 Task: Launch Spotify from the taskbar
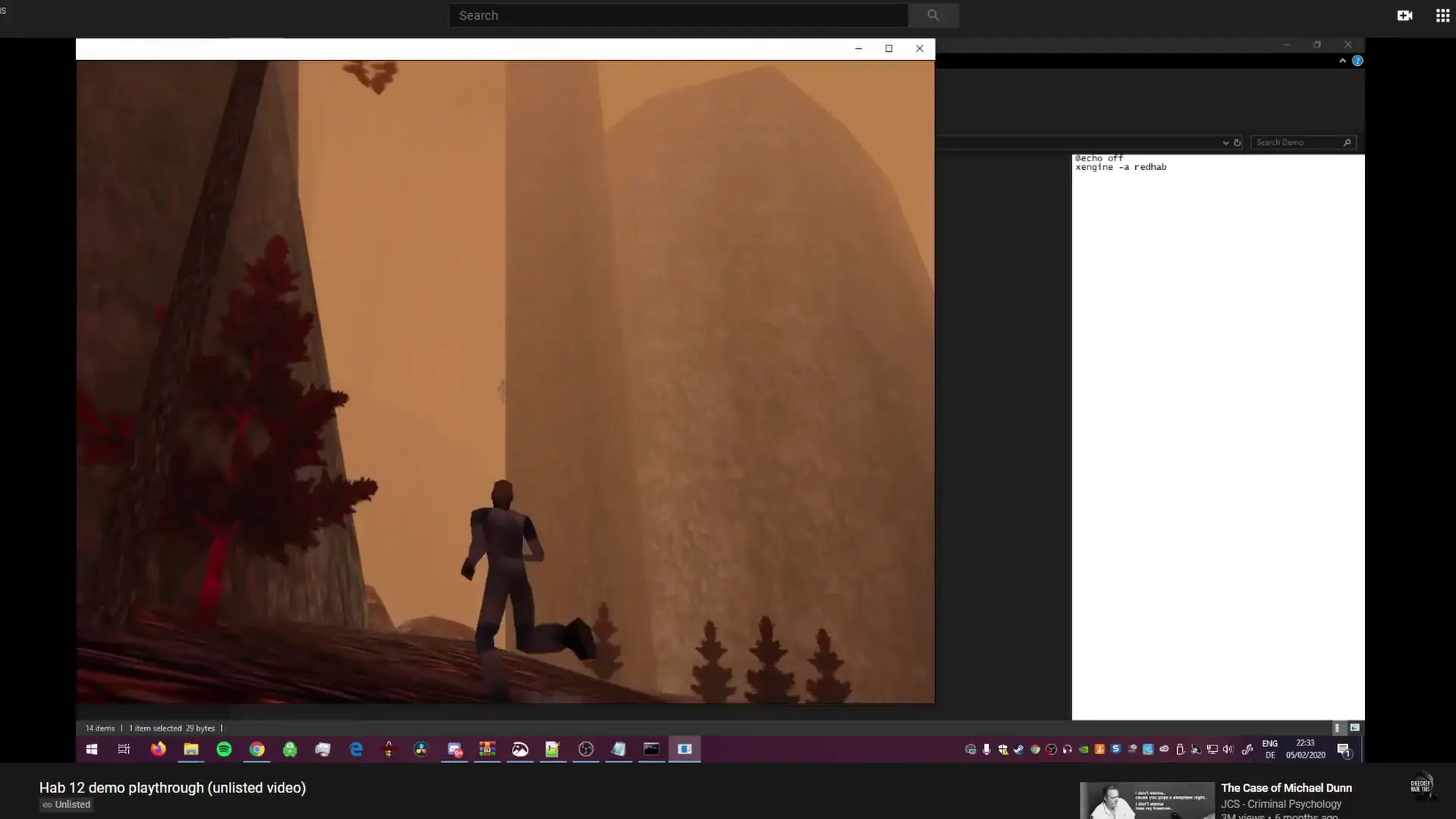[x=224, y=749]
